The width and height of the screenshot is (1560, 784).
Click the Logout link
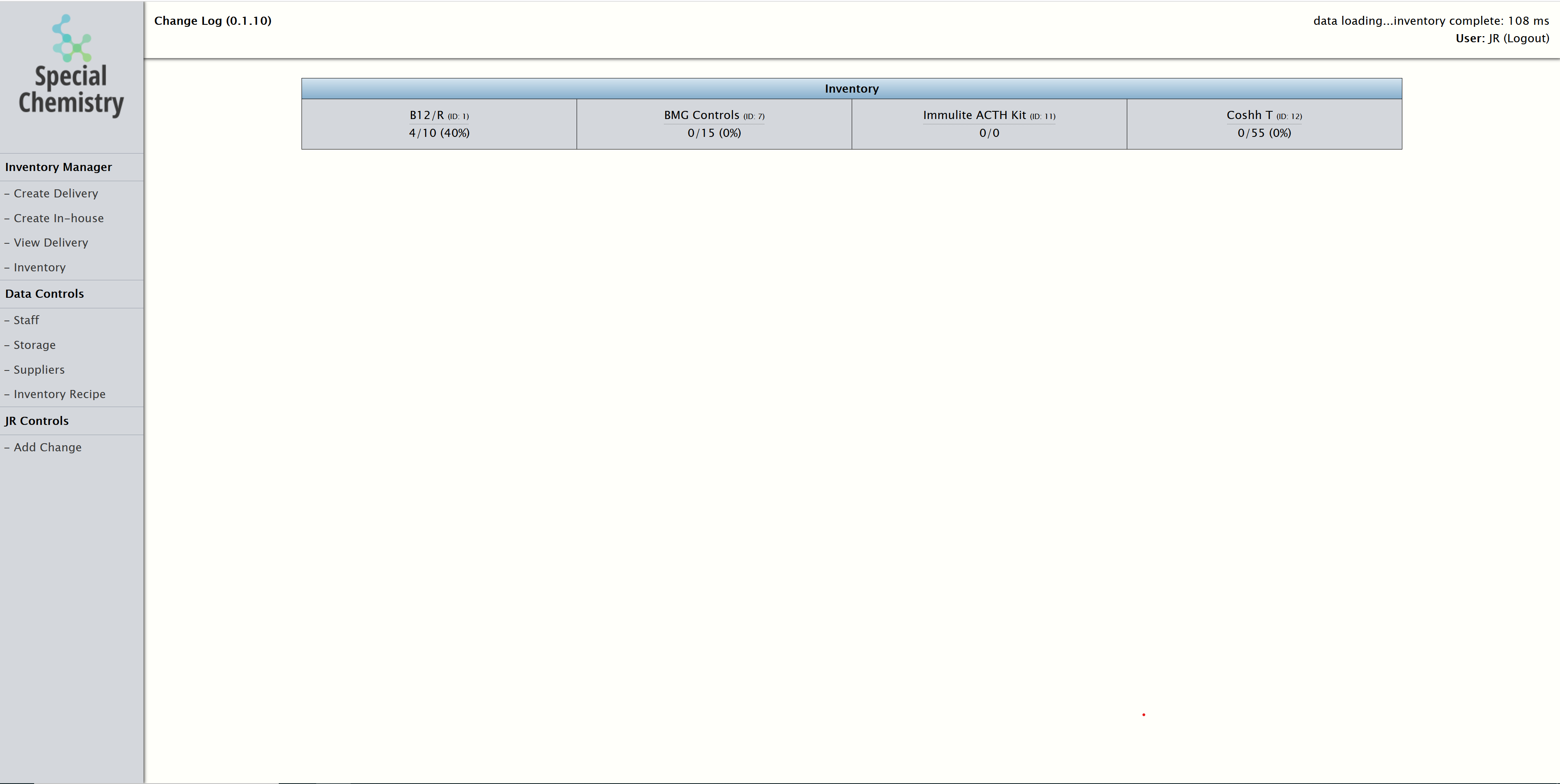click(x=1525, y=38)
